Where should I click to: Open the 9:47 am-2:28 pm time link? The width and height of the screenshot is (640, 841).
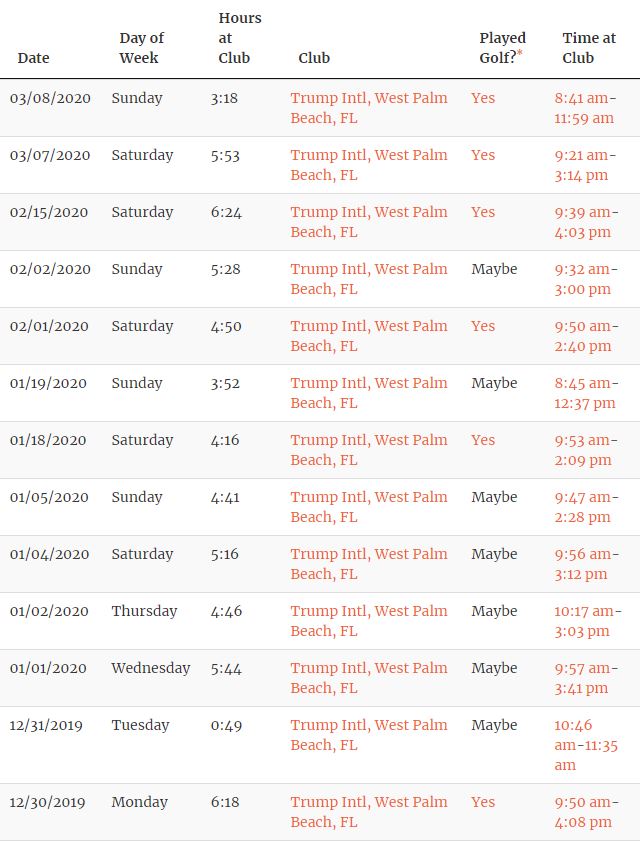click(x=585, y=507)
